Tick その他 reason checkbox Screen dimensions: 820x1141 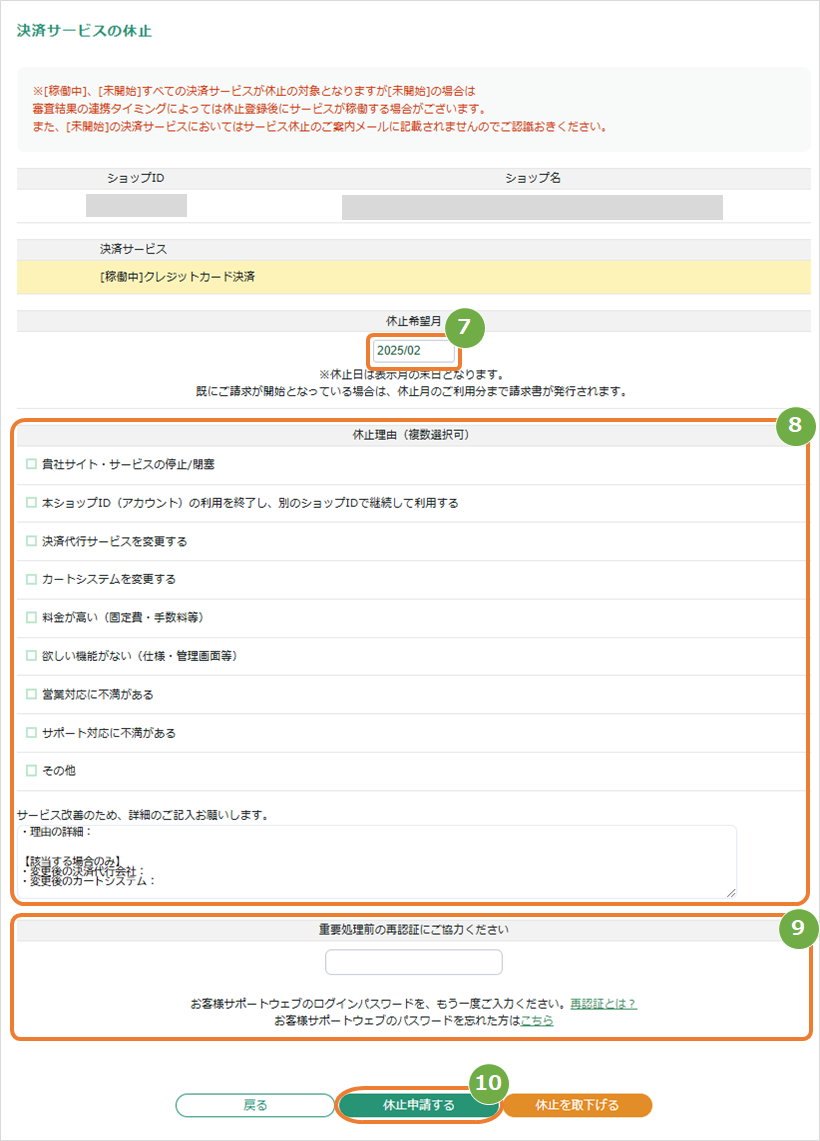coord(31,770)
